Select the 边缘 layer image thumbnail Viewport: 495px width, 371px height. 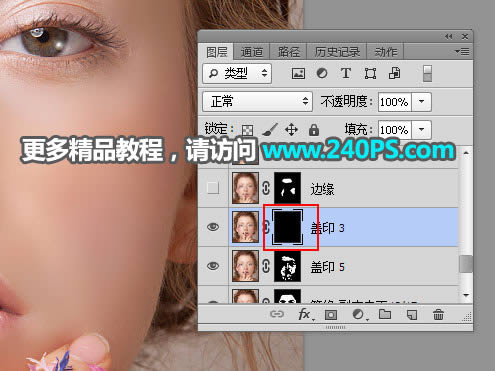point(245,188)
